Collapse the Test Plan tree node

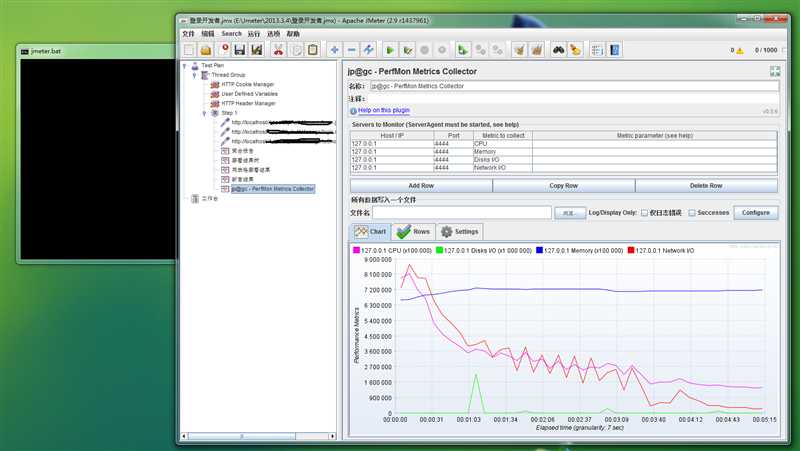(x=185, y=65)
